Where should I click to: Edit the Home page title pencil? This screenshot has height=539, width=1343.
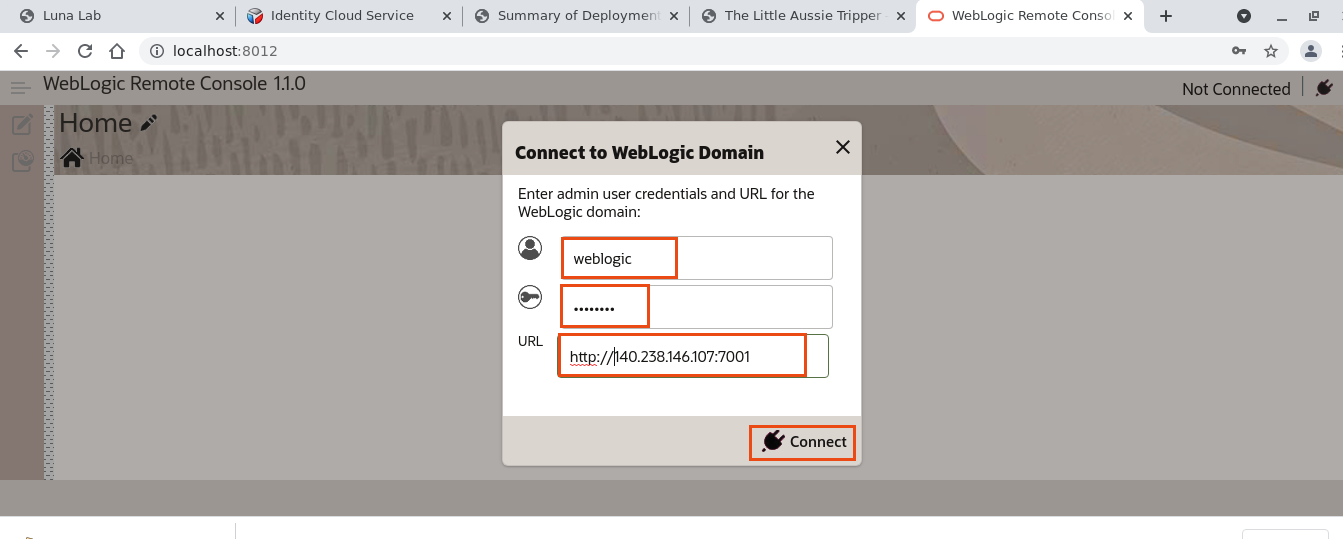point(149,123)
